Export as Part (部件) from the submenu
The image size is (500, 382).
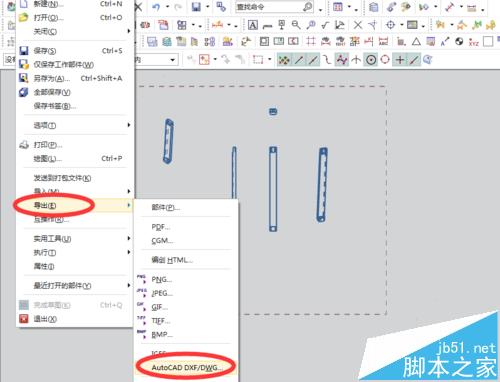point(186,207)
